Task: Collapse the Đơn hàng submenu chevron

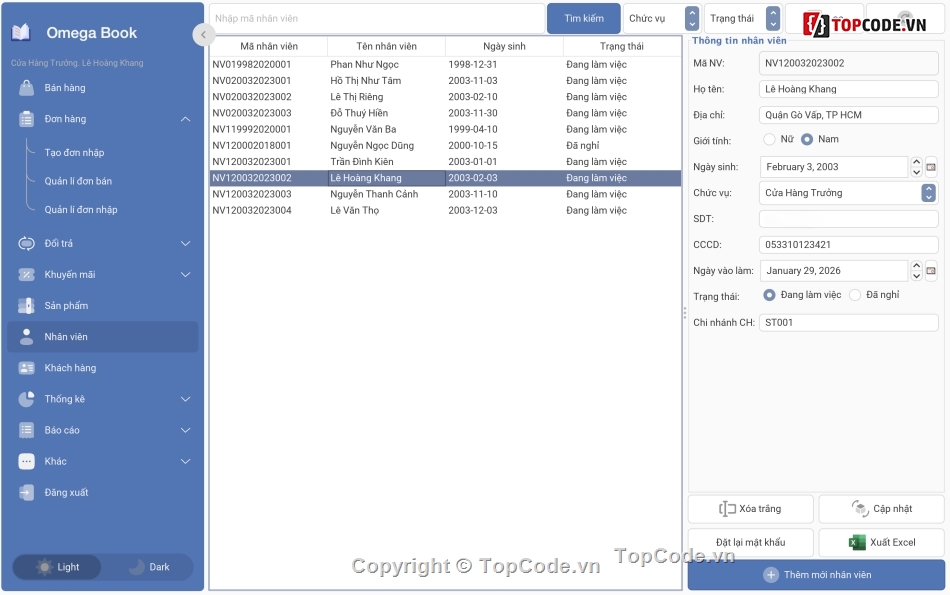Action: pos(185,119)
